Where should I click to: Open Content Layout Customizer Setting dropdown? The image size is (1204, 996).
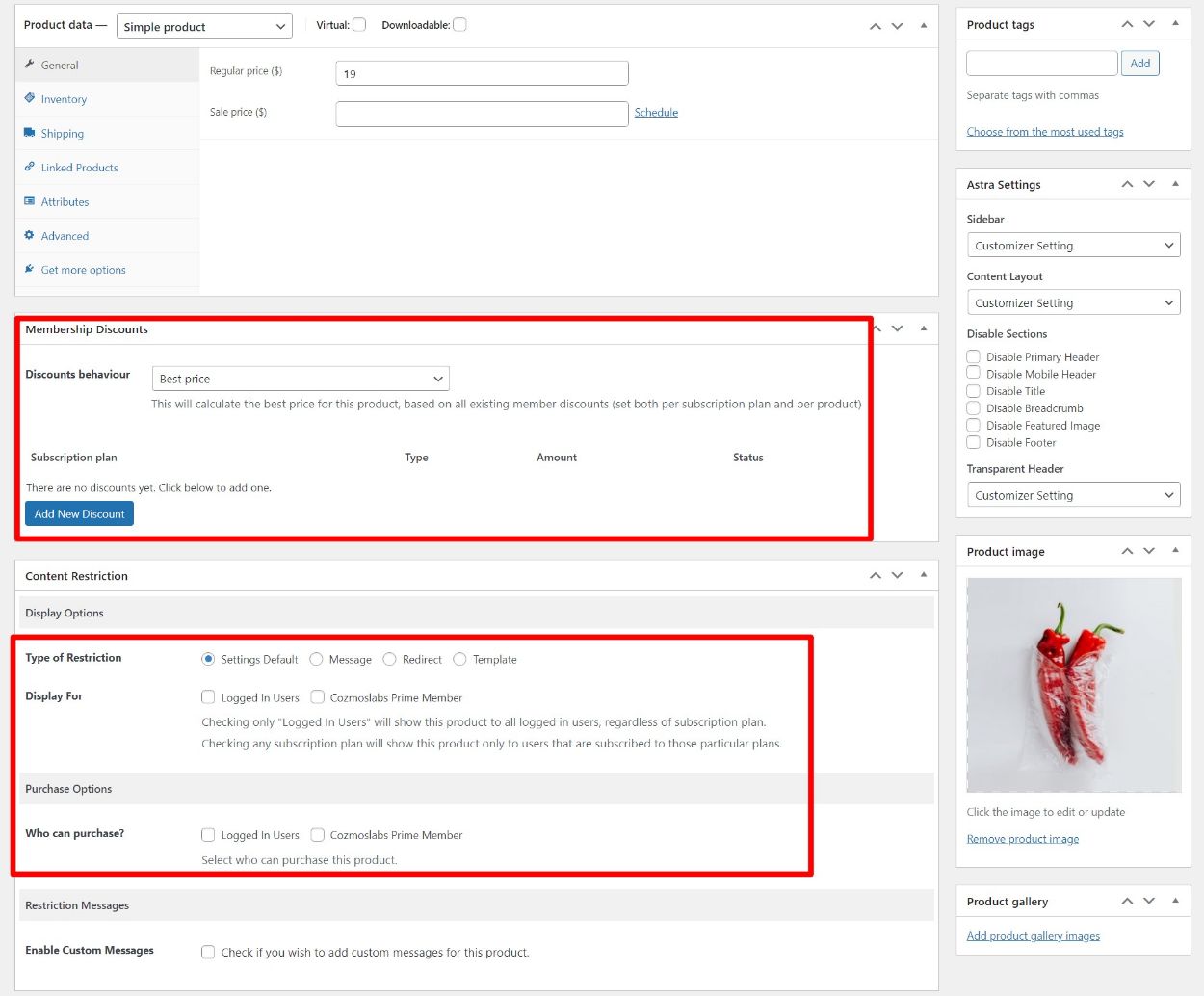1073,302
